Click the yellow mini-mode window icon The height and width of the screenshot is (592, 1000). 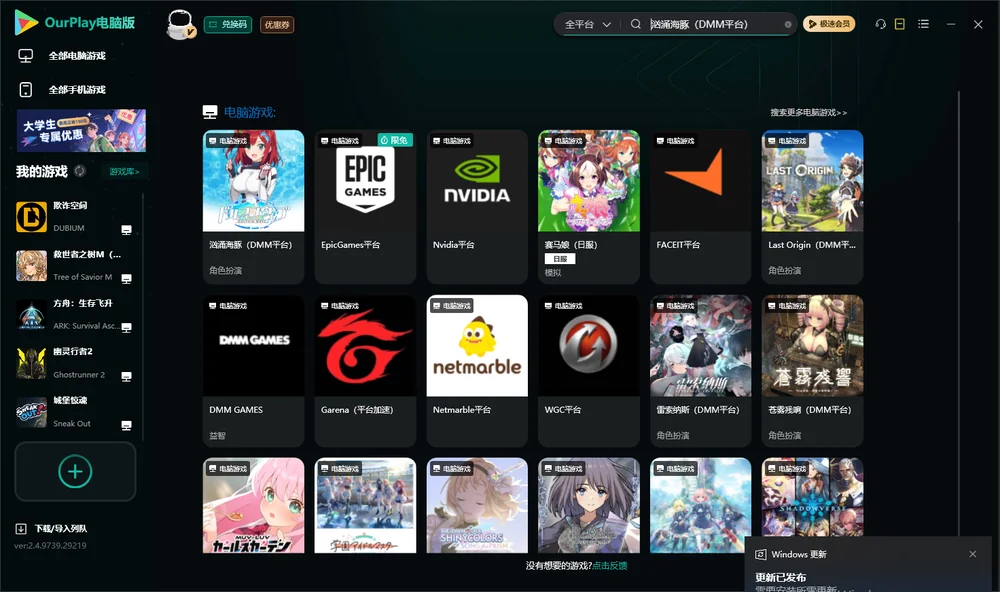(900, 24)
